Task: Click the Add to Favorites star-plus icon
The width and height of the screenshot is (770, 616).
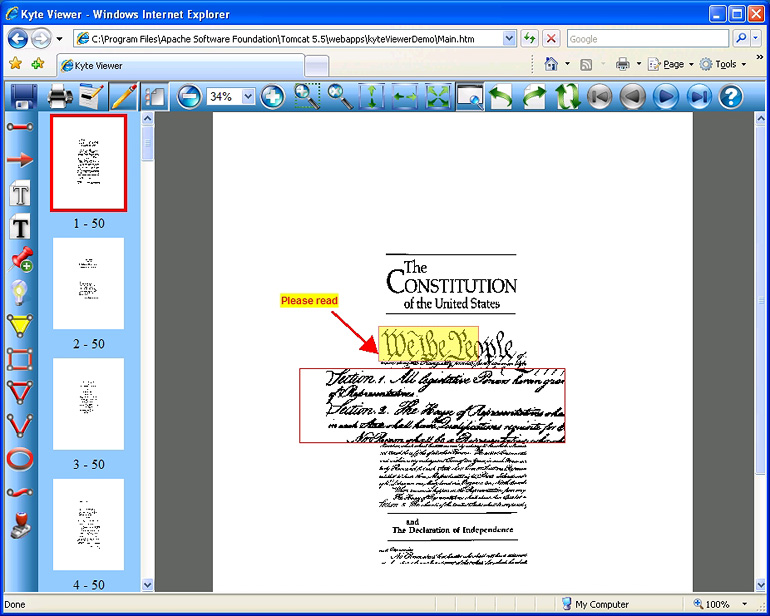Action: [x=38, y=63]
